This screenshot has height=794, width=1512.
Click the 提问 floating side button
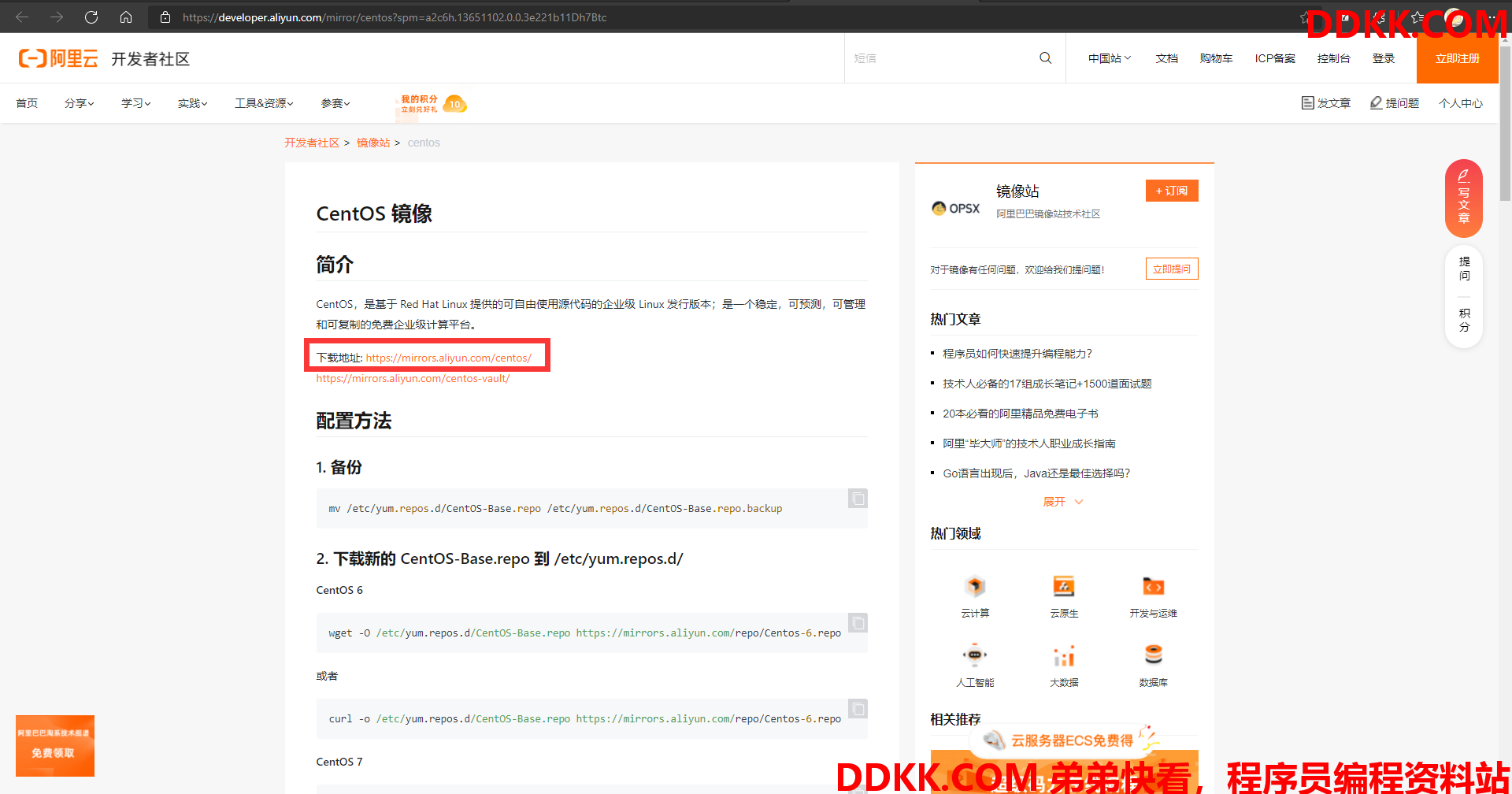point(1464,269)
